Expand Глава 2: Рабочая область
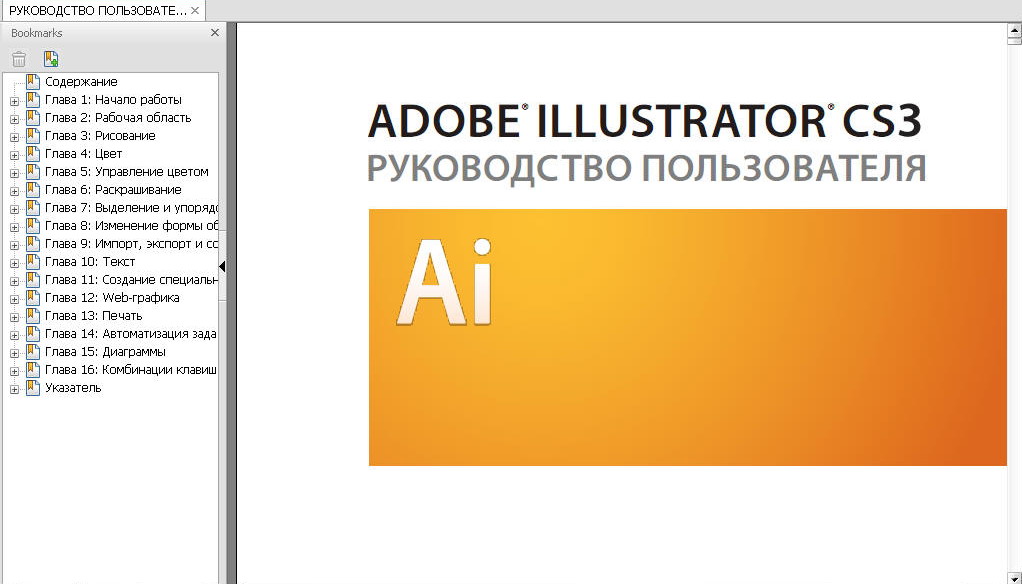The height and width of the screenshot is (584, 1022). click(x=14, y=119)
